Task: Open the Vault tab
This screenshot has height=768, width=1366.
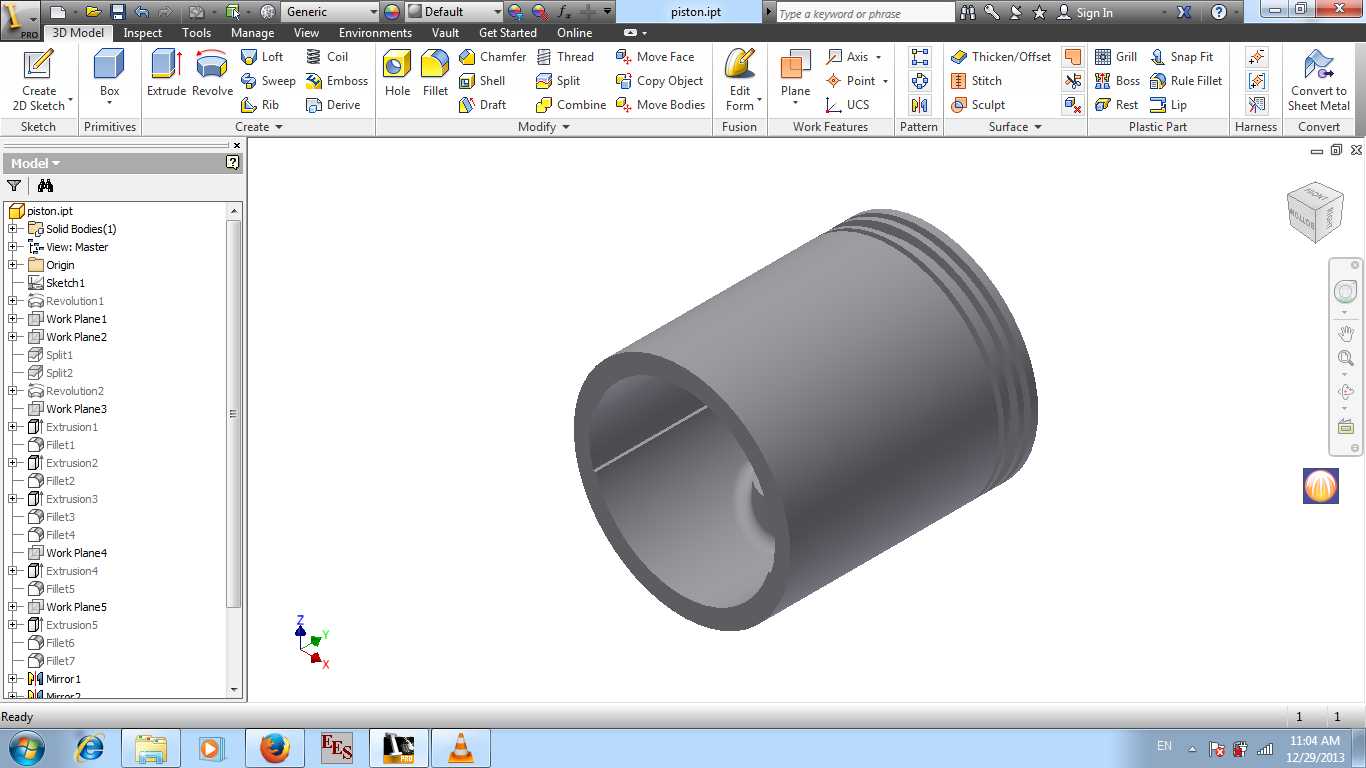Action: click(x=445, y=33)
